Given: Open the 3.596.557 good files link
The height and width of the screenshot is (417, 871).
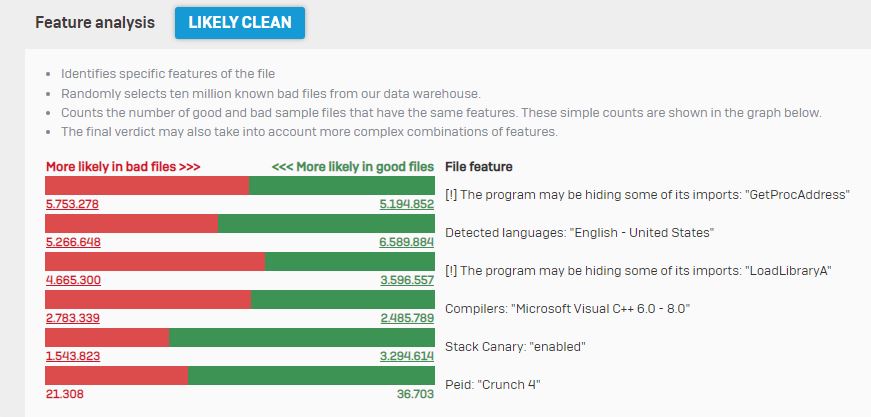Looking at the screenshot, I should (407, 280).
